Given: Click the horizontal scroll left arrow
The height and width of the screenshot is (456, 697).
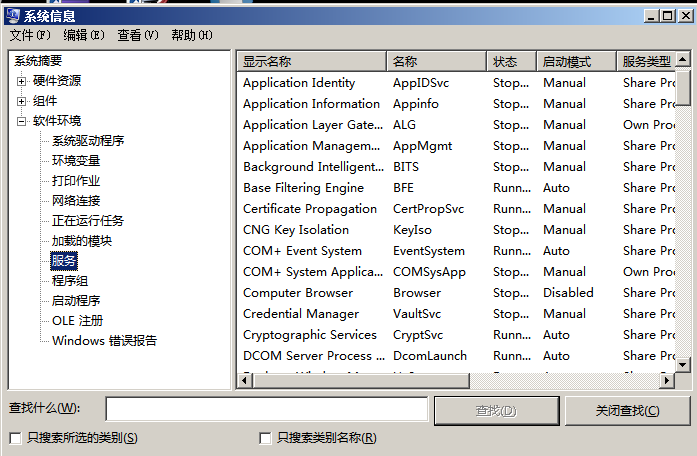Looking at the screenshot, I should (x=245, y=380).
